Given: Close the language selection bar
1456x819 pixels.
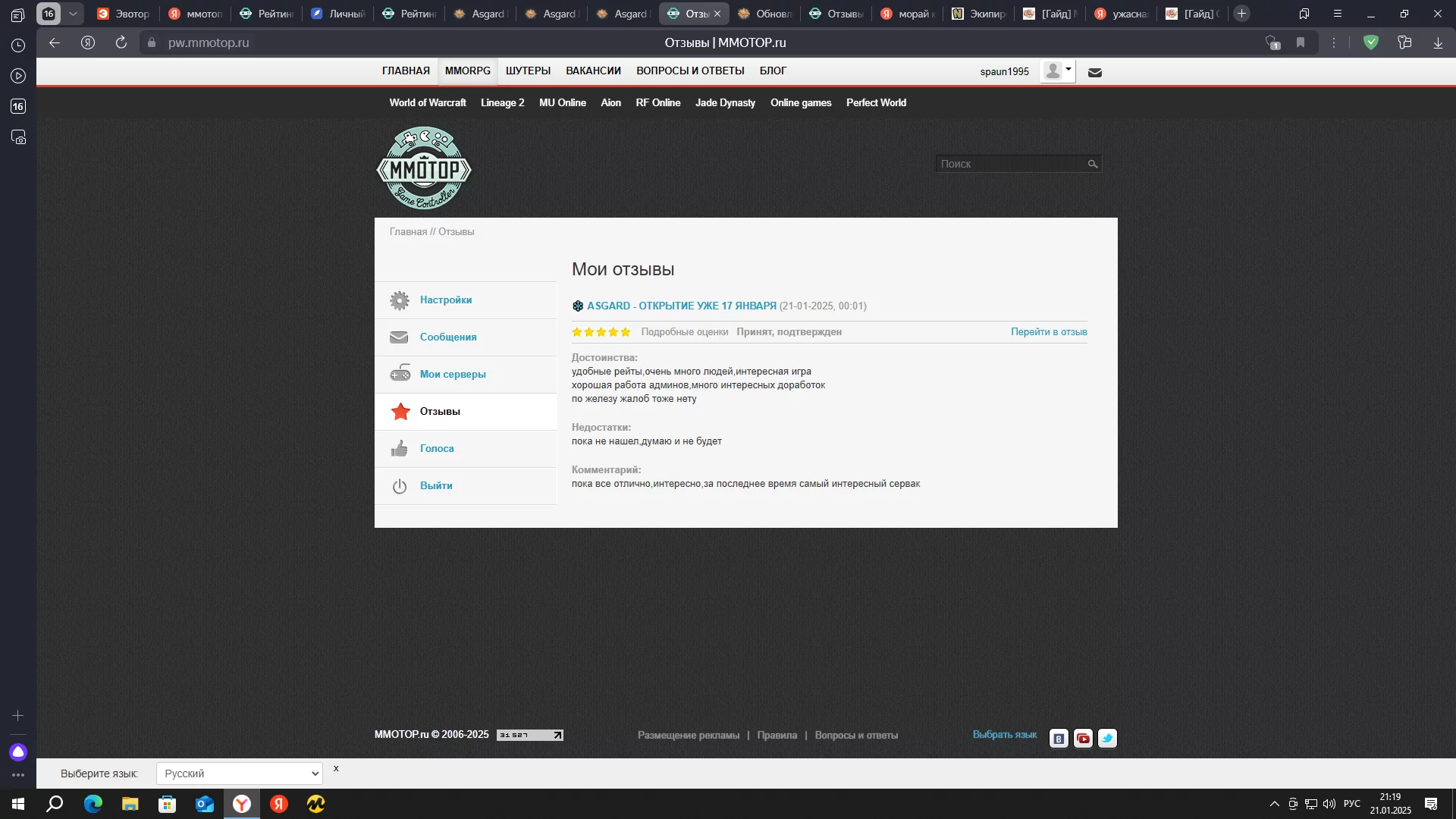Looking at the screenshot, I should pyautogui.click(x=336, y=768).
